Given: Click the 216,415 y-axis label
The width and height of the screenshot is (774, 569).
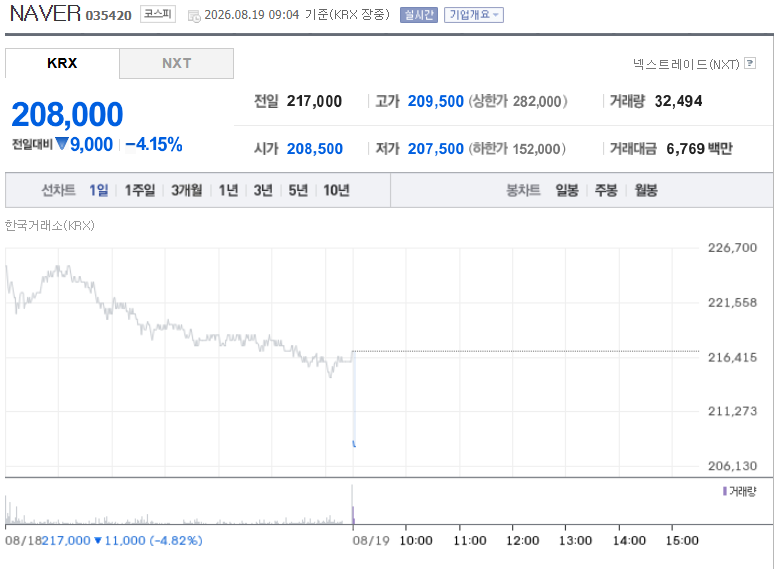Looking at the screenshot, I should [x=733, y=357].
